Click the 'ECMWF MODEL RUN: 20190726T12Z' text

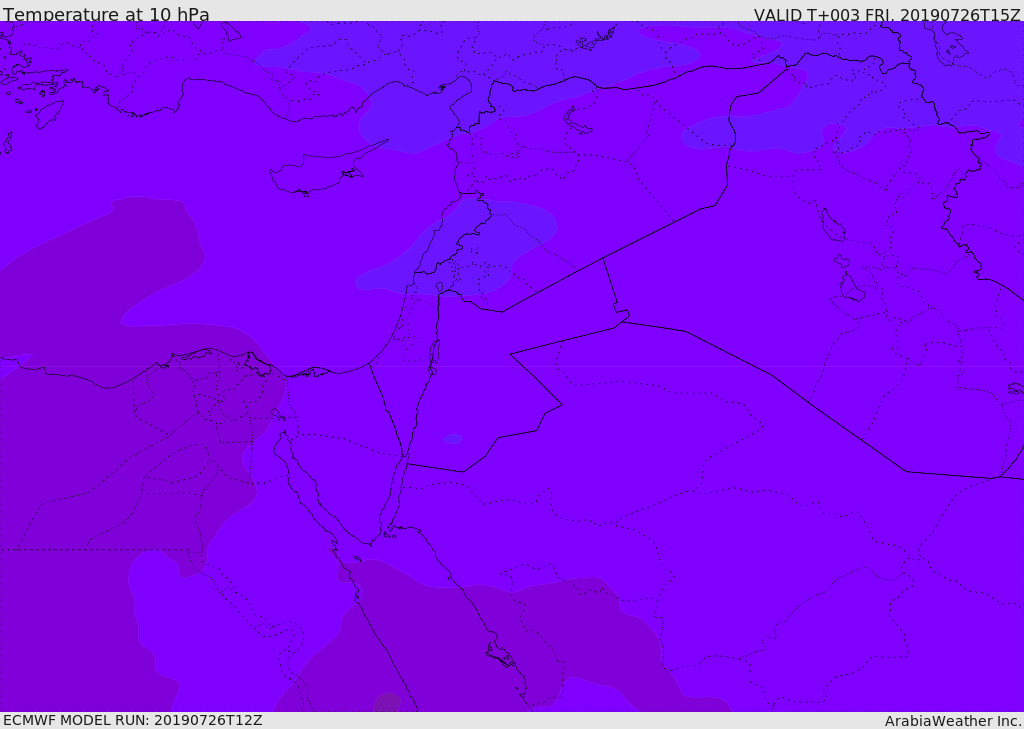click(x=133, y=720)
